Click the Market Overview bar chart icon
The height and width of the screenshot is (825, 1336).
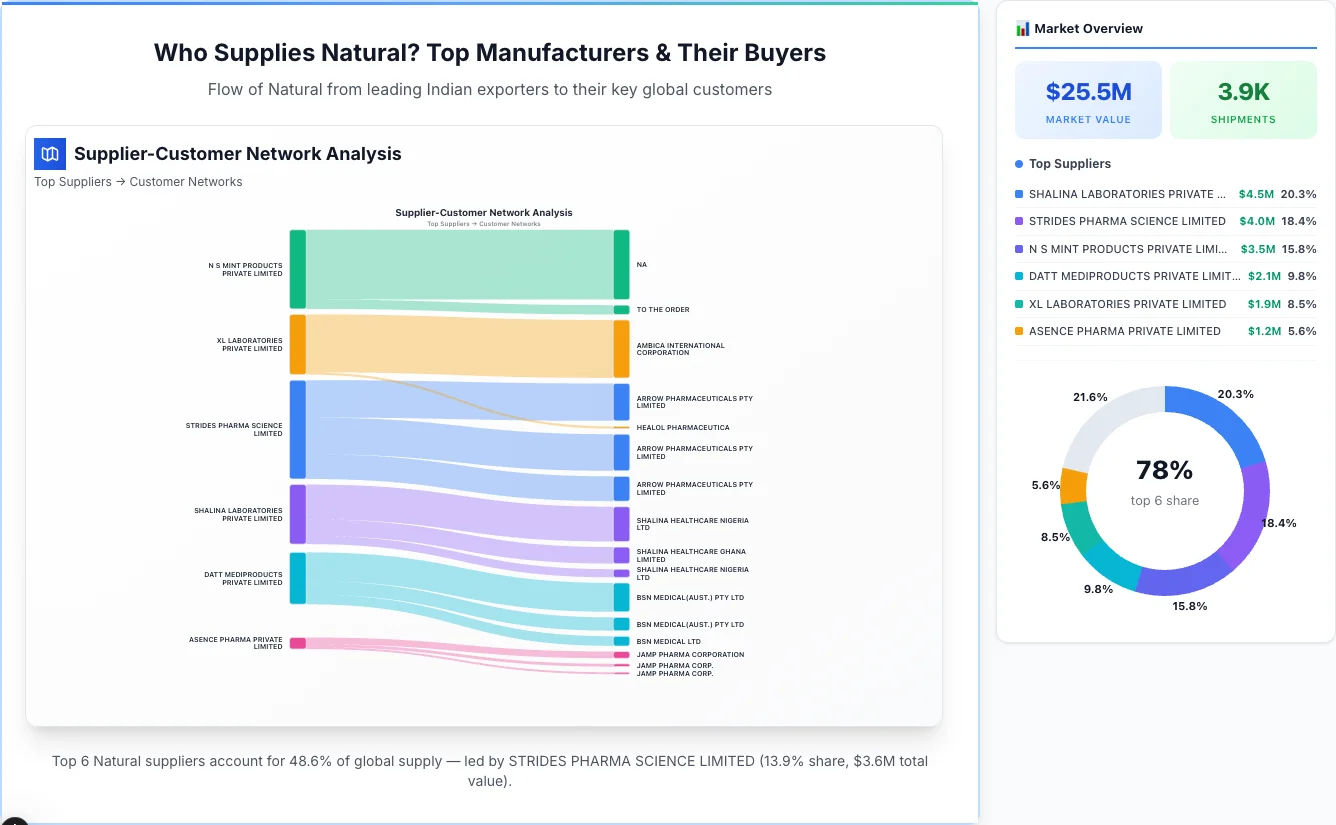coord(1021,28)
